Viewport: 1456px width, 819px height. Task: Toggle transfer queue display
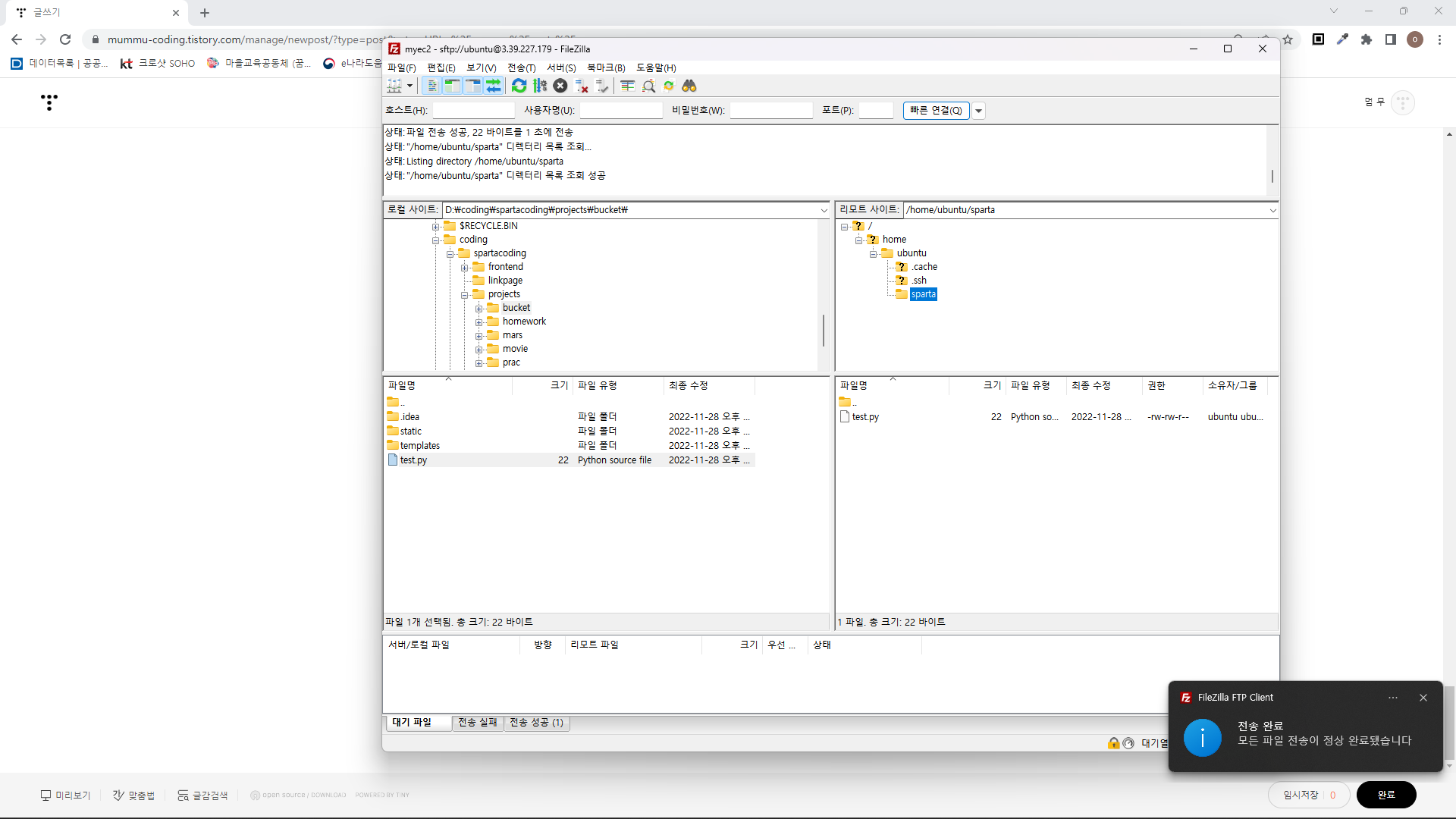[494, 86]
